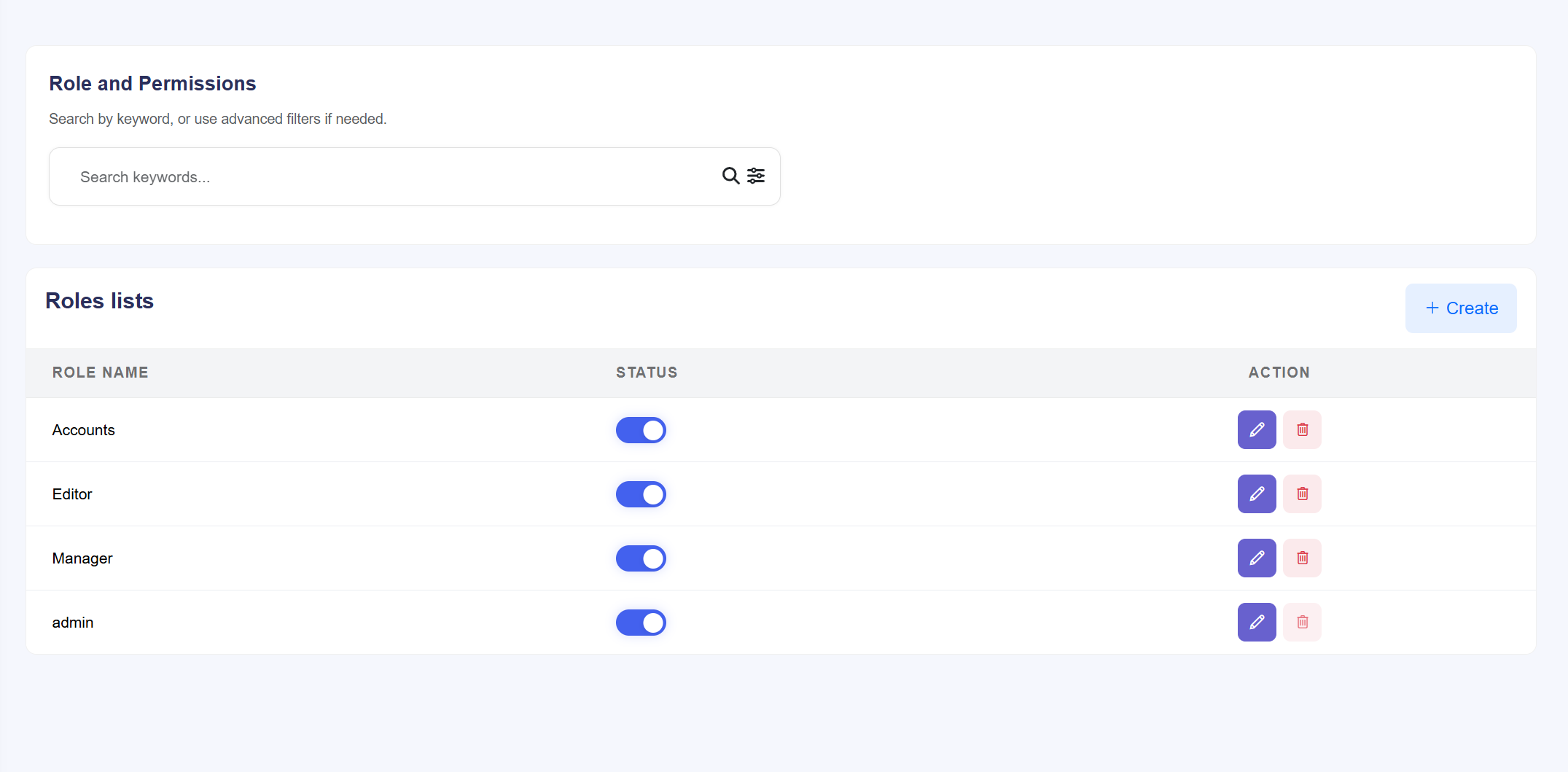Click the edit pencil for Editor role
This screenshot has height=772, width=1568.
[1256, 494]
